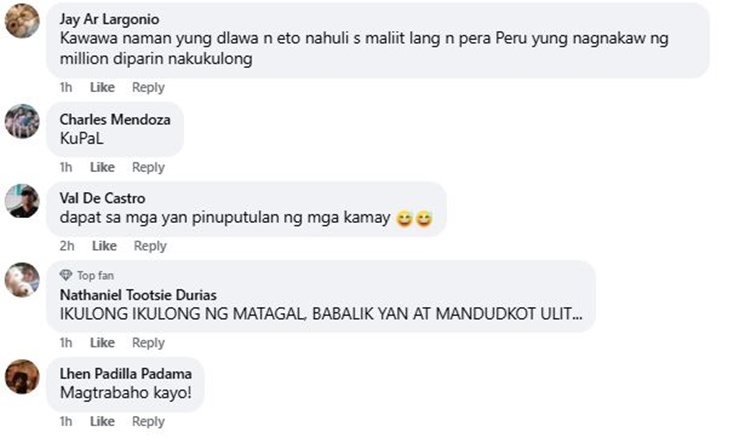Screen dimensions: 750x443
Task: Reply to Charles Mendoza's comment
Action: [148, 167]
